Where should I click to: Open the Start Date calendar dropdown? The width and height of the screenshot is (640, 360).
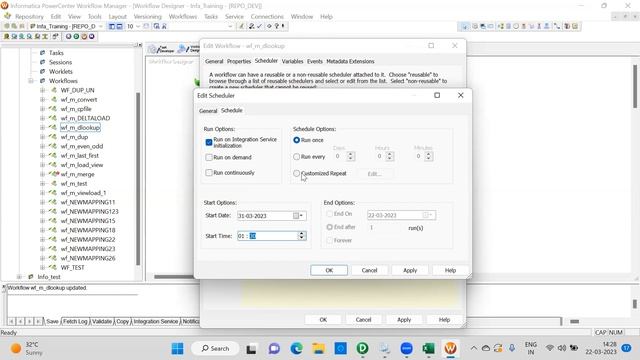pyautogui.click(x=299, y=216)
